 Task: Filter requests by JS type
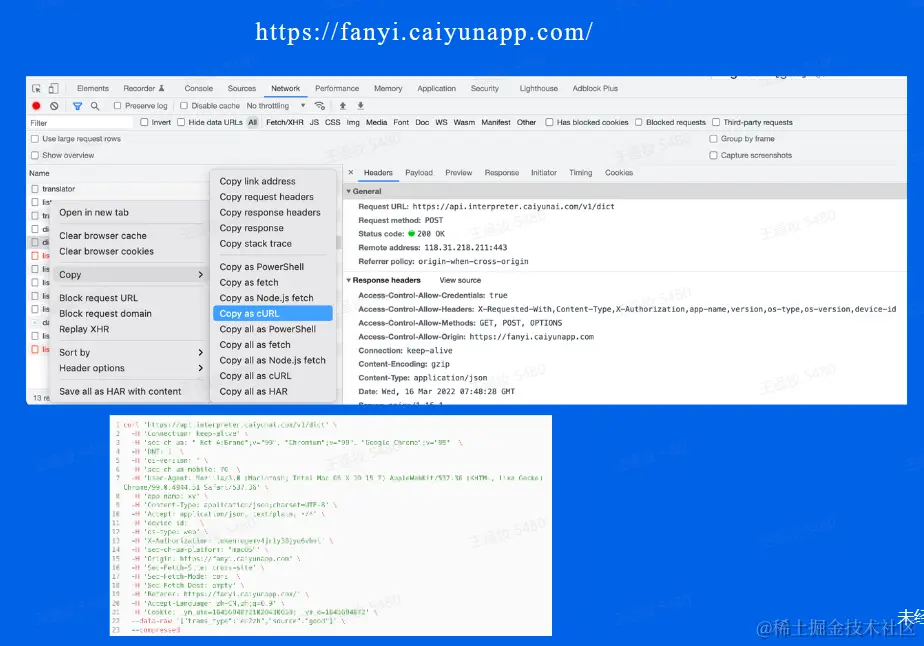click(314, 122)
